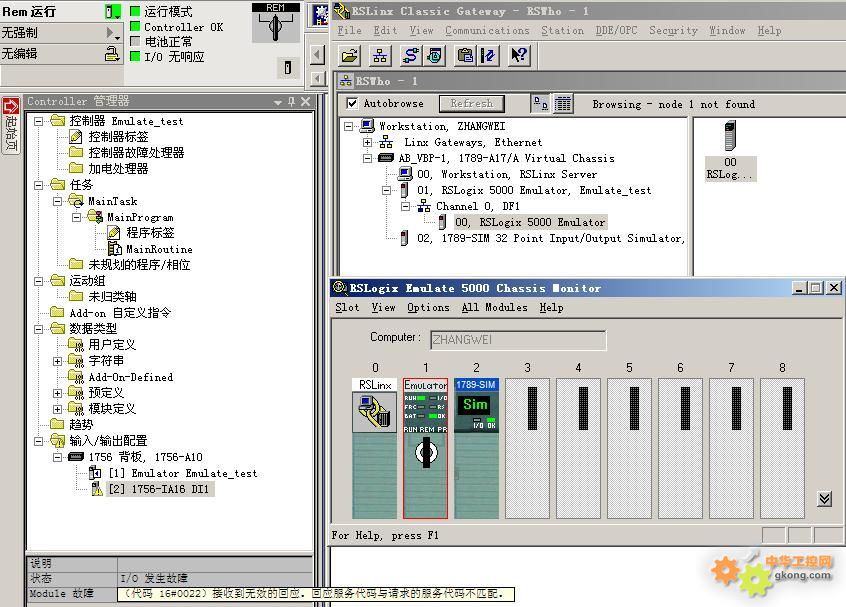Viewport: 846px width, 607px height.
Task: Click the Emulator key switch in slot 1
Action: coord(426,452)
